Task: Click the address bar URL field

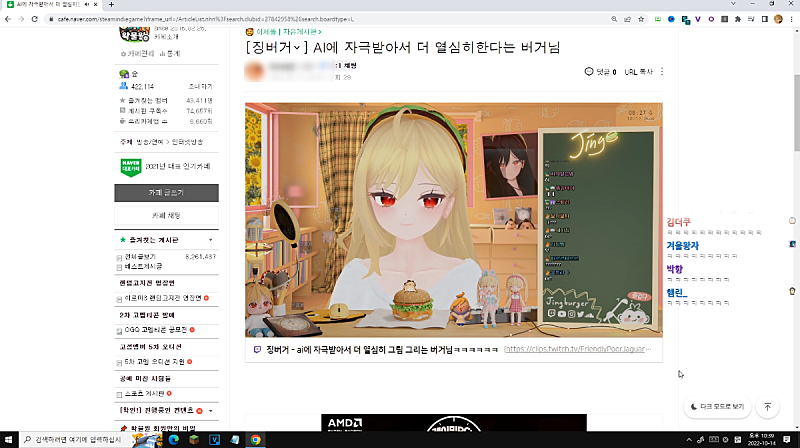Action: click(327, 19)
